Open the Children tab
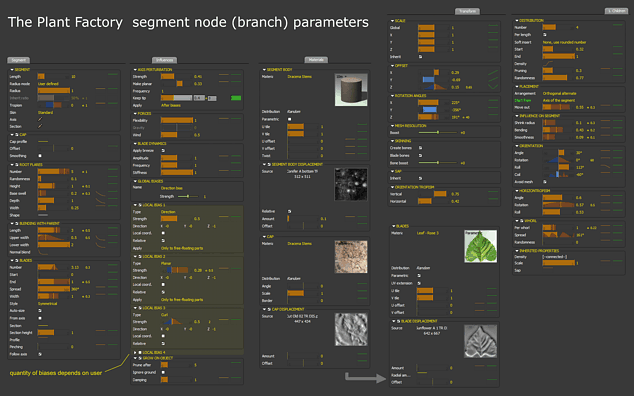The image size is (634, 396). pyautogui.click(x=616, y=11)
